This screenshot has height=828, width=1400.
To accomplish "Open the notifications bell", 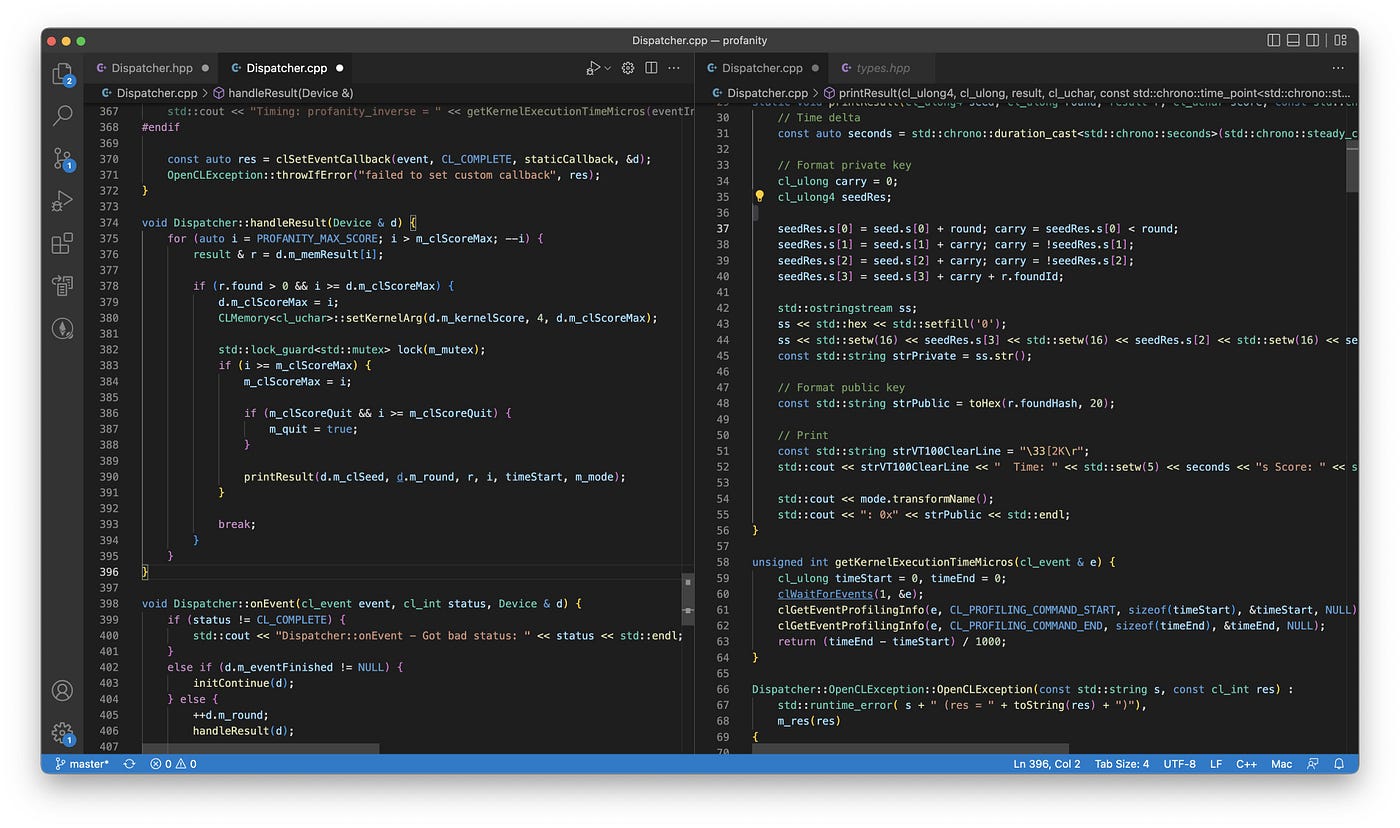I will 1338,764.
